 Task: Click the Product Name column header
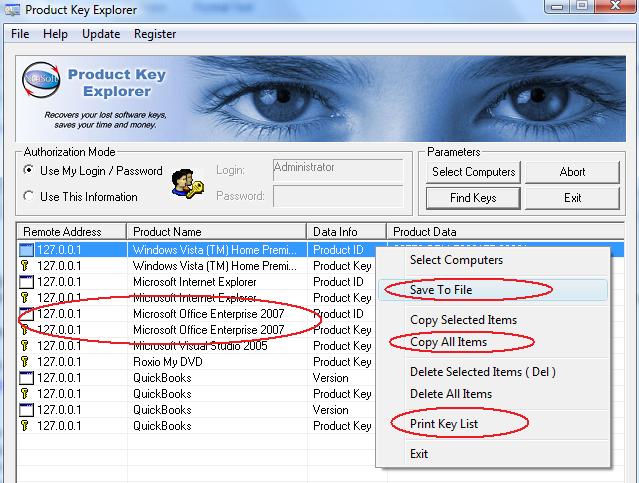click(x=216, y=232)
